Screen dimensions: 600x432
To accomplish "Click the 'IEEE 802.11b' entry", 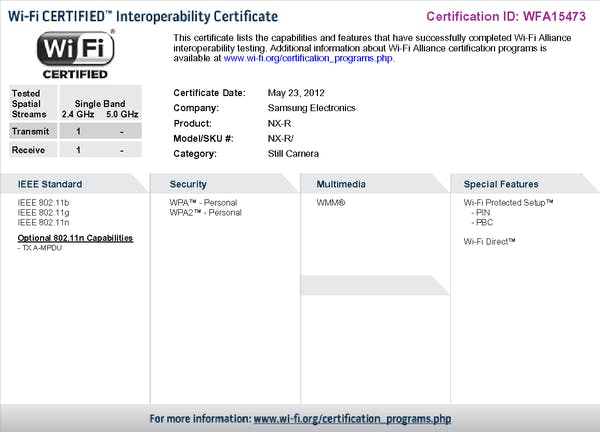I will pos(43,203).
